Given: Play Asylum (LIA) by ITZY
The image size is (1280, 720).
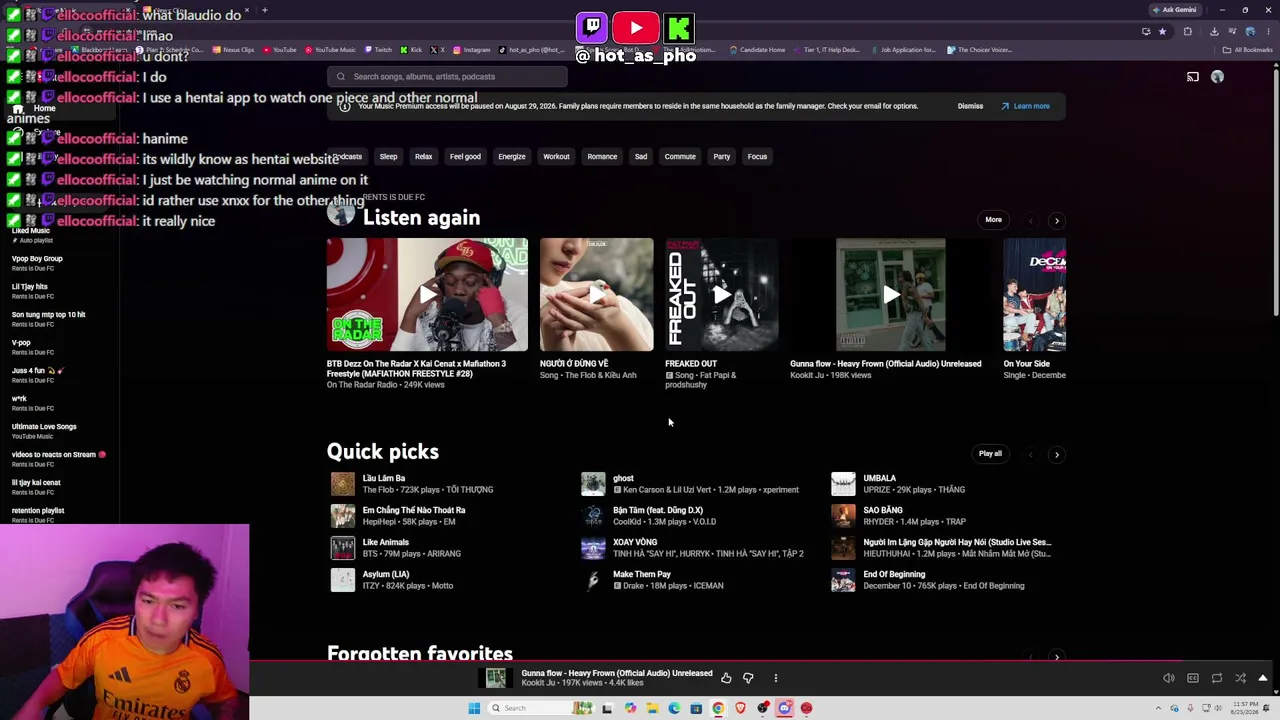Looking at the screenshot, I should coord(343,580).
